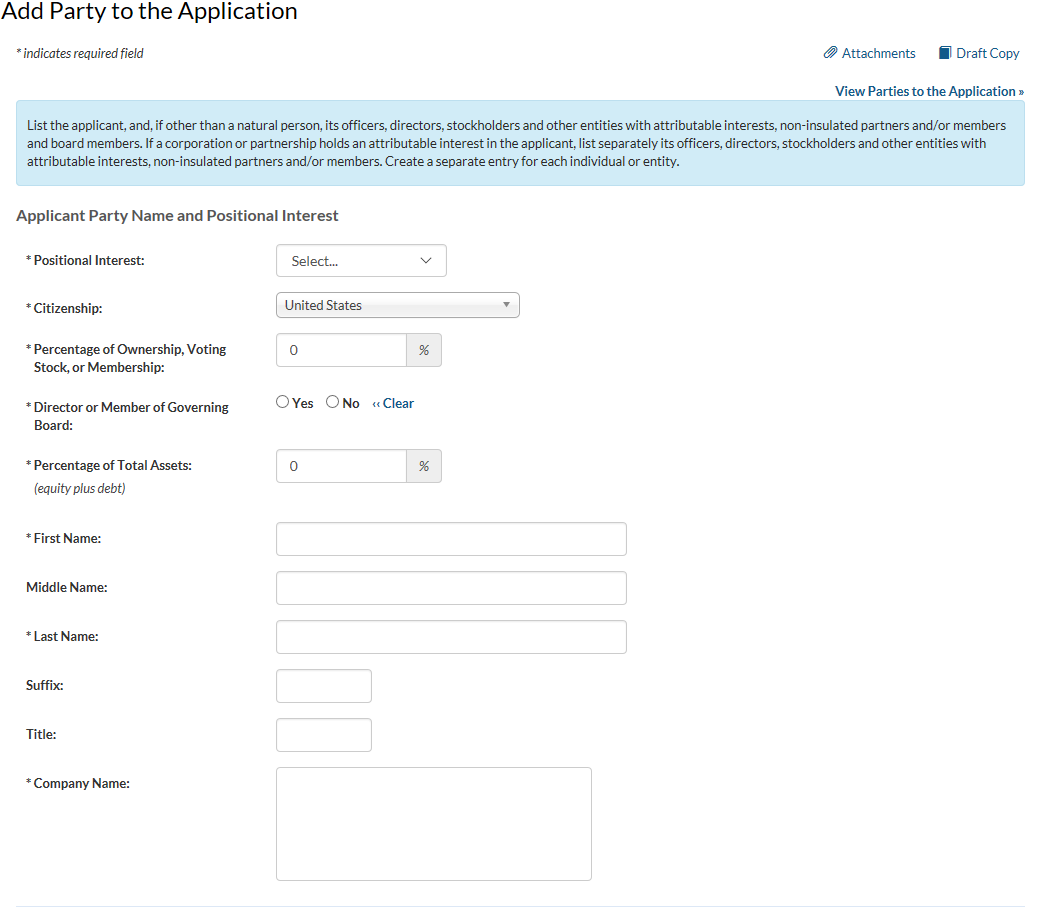Click the percent symbol beside Total Assets

click(424, 467)
